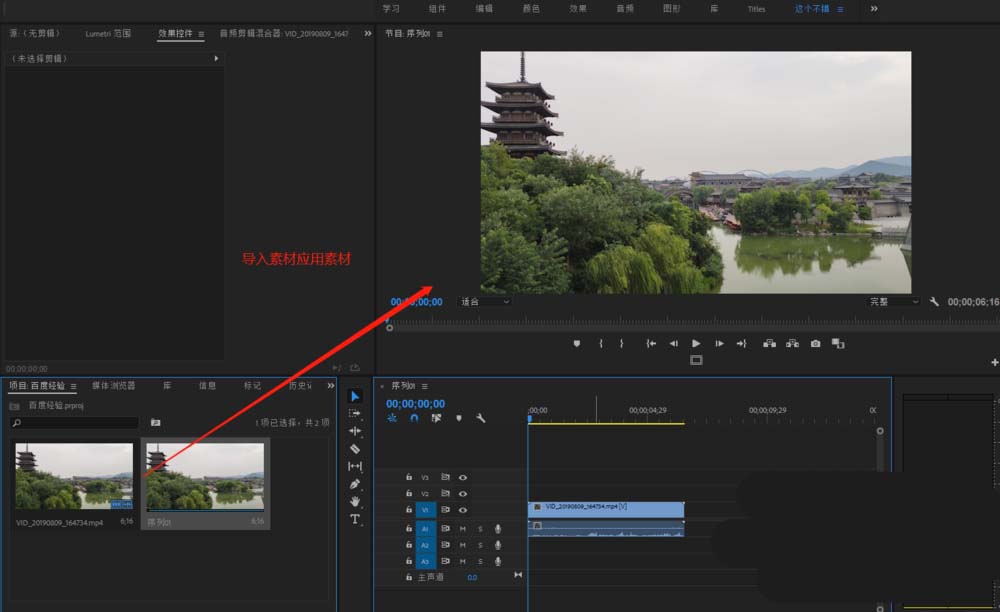
Task: Click the Export Frame camera icon
Action: pos(815,343)
